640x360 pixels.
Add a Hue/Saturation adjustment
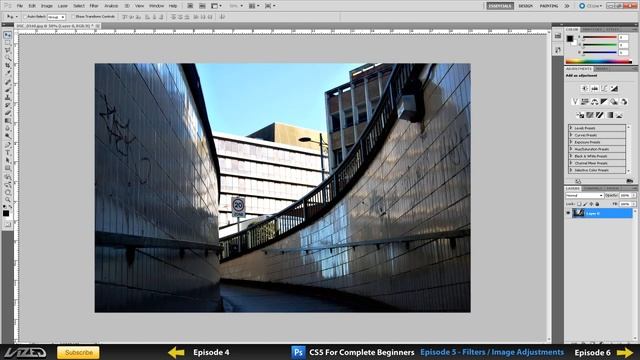point(585,101)
